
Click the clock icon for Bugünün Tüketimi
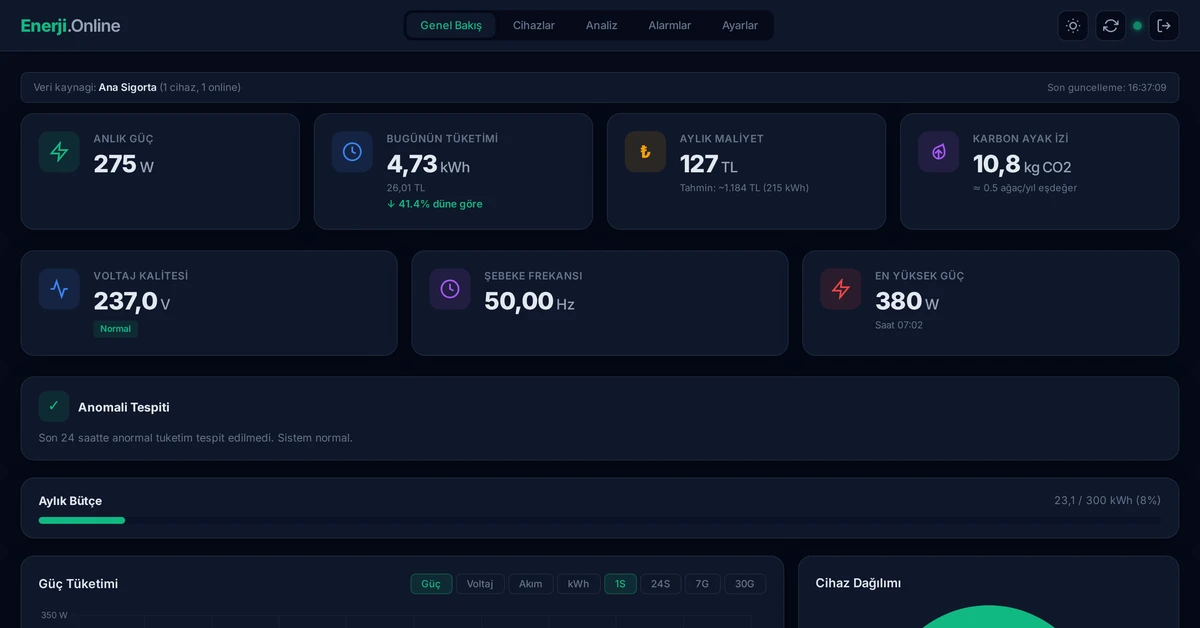(352, 152)
